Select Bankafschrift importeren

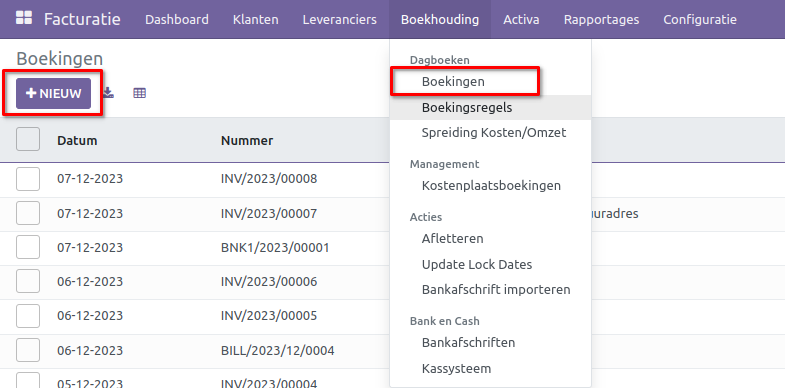(496, 290)
